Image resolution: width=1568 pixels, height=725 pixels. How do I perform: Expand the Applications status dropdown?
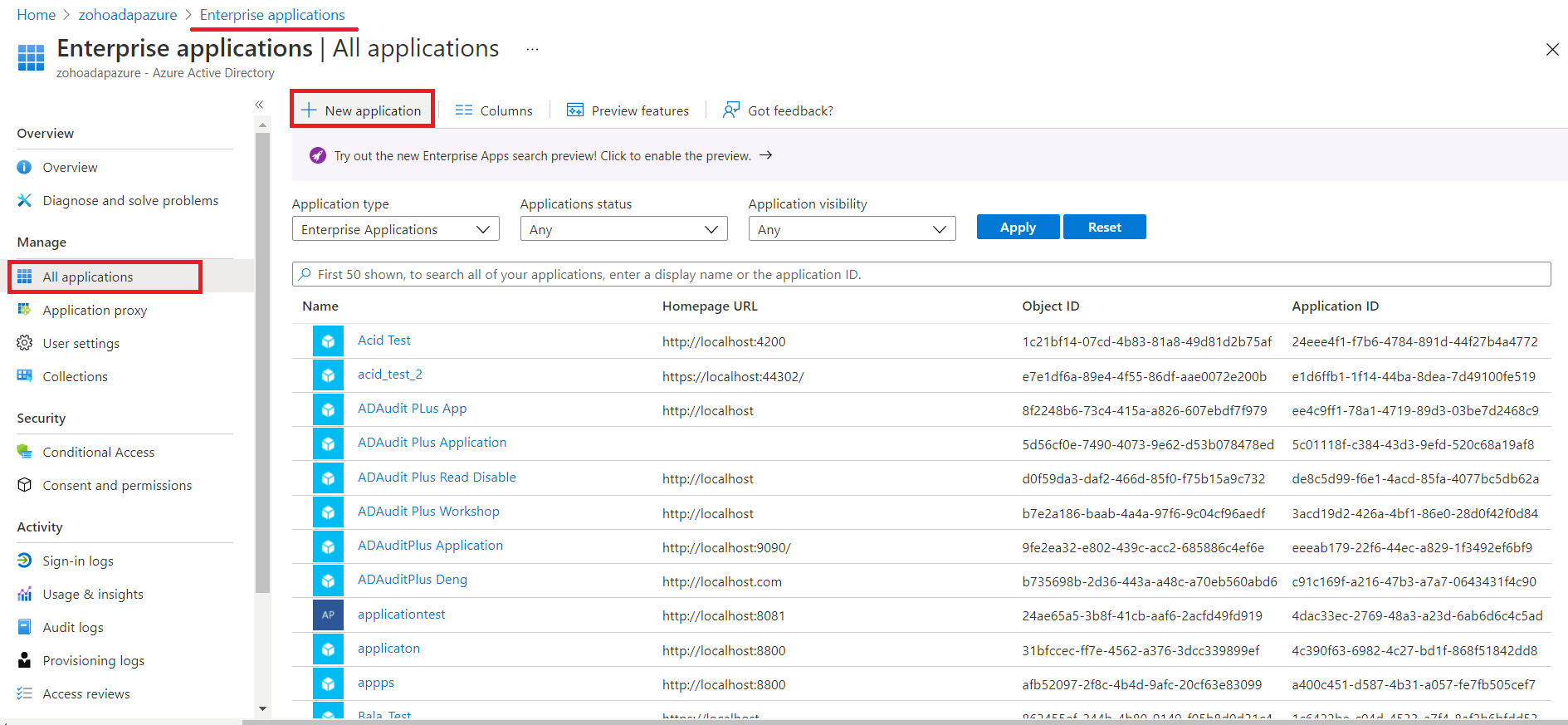pos(623,229)
